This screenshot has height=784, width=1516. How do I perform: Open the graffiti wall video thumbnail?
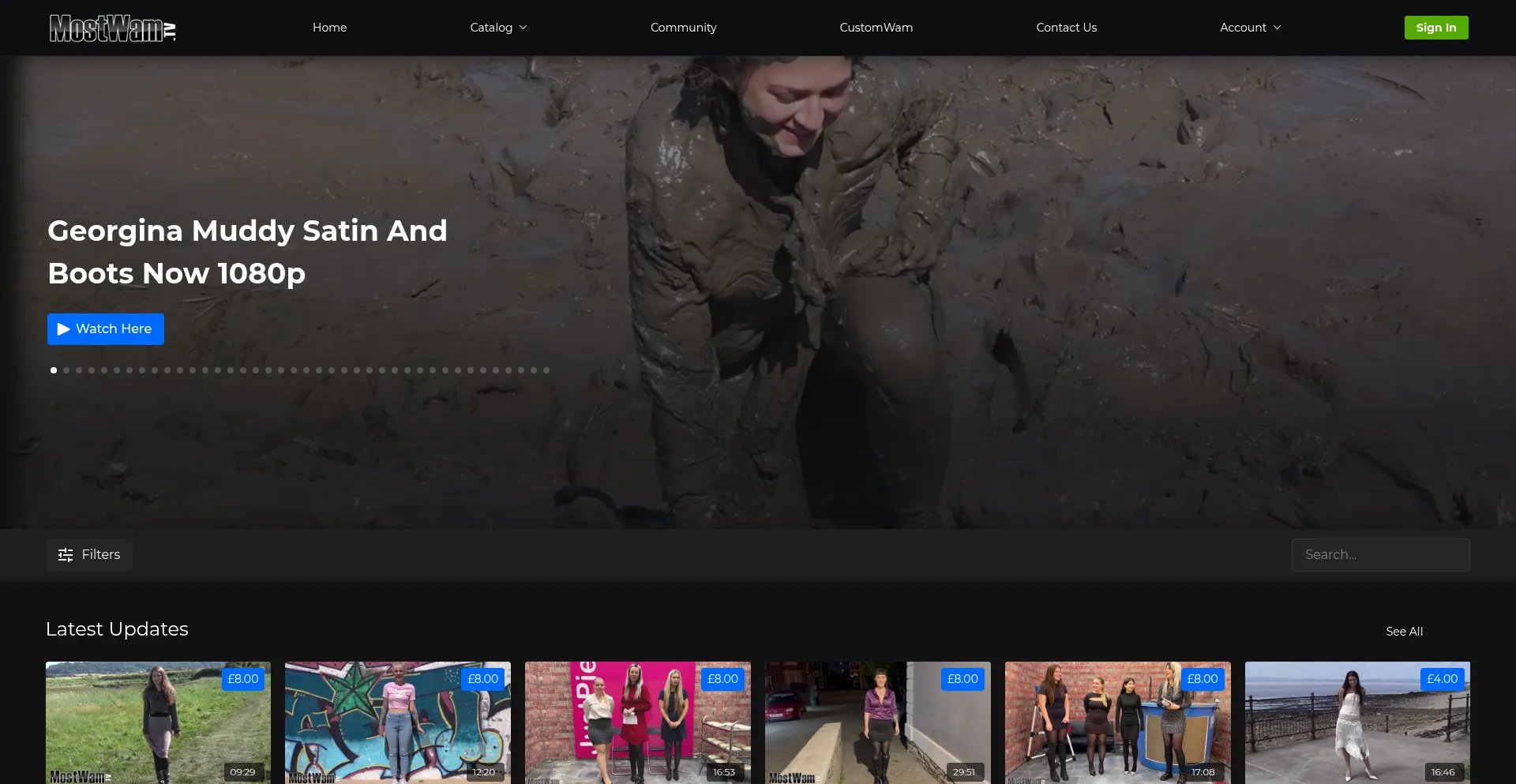pyautogui.click(x=398, y=722)
